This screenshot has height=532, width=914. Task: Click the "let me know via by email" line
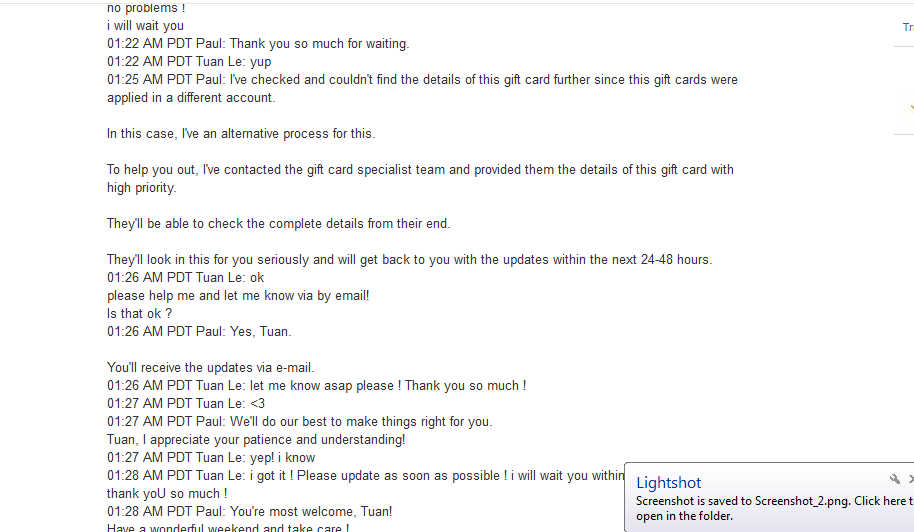click(238, 296)
